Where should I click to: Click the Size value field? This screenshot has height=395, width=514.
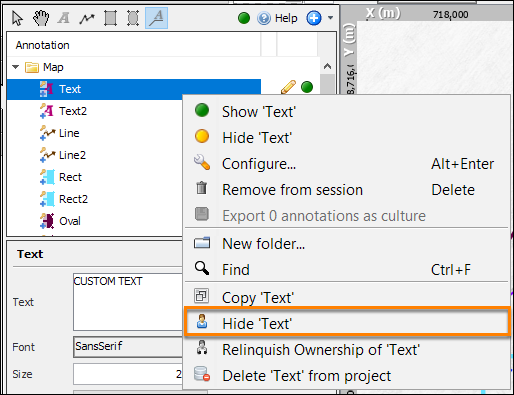pos(128,374)
